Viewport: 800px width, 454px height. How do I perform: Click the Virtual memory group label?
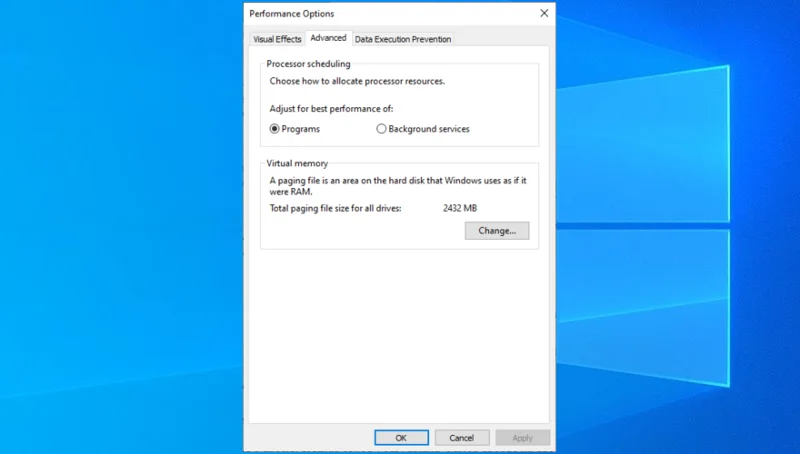[297, 163]
